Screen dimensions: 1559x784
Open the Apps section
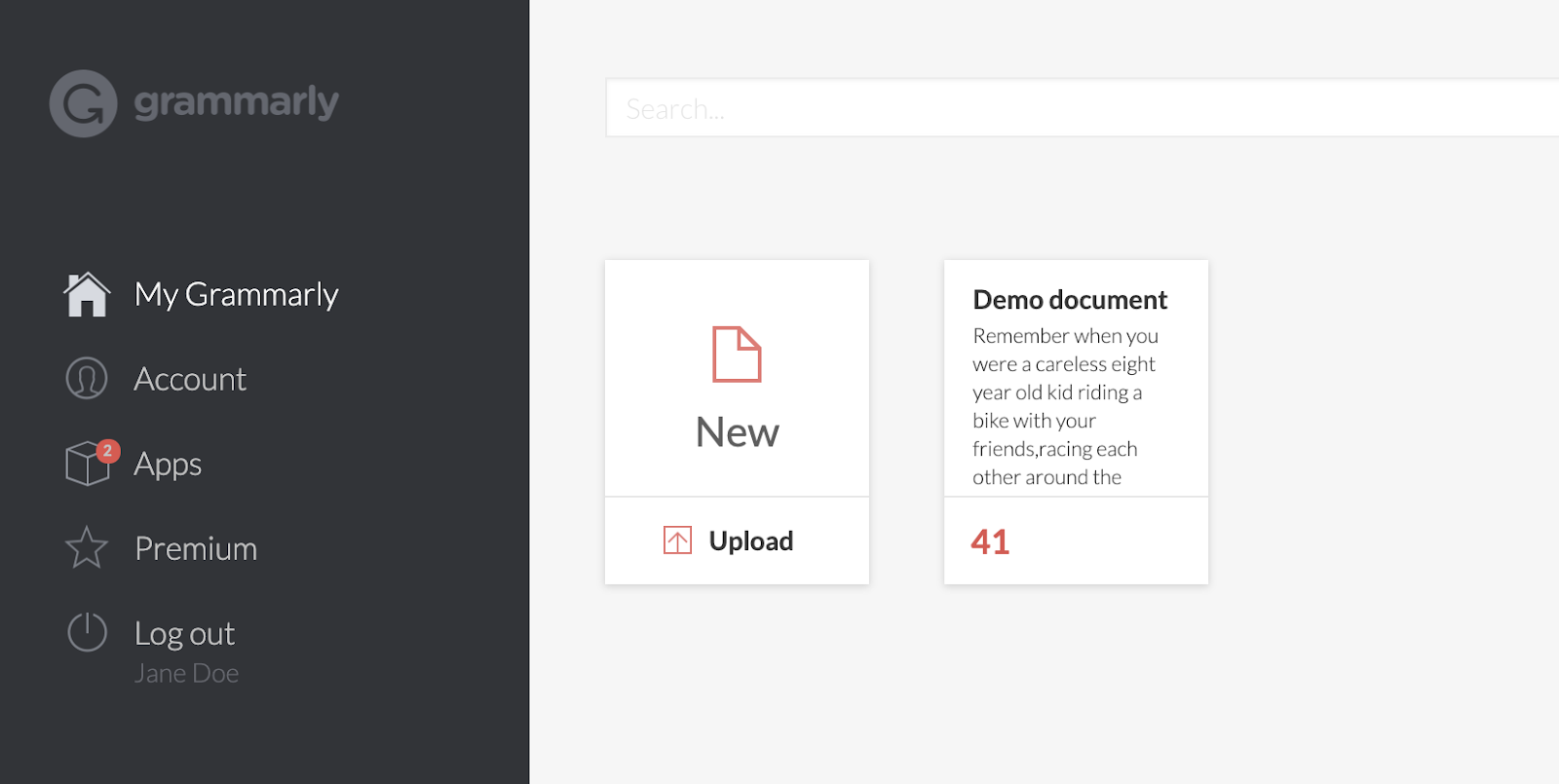pos(168,465)
